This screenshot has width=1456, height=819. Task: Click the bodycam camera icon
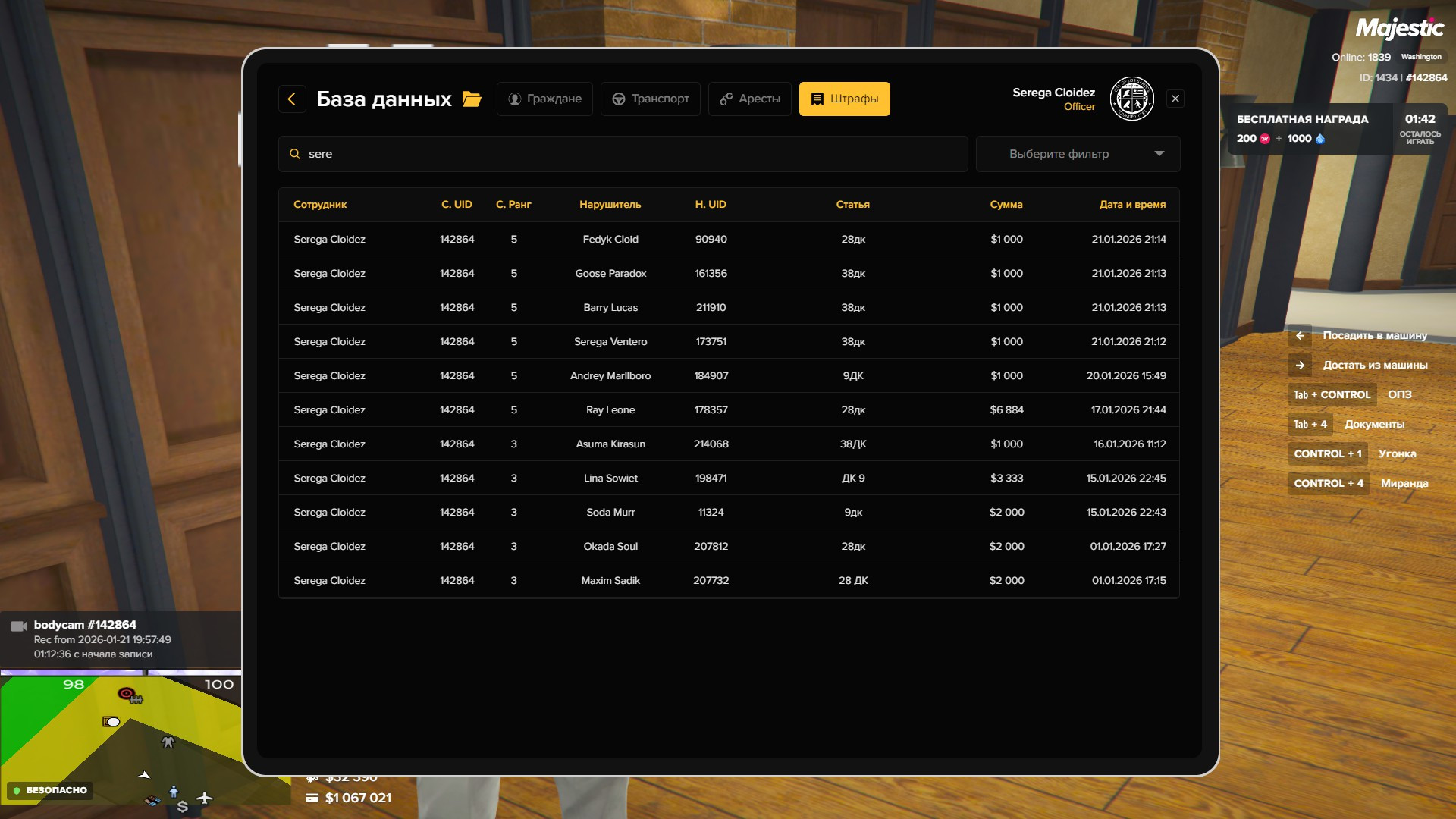click(19, 626)
